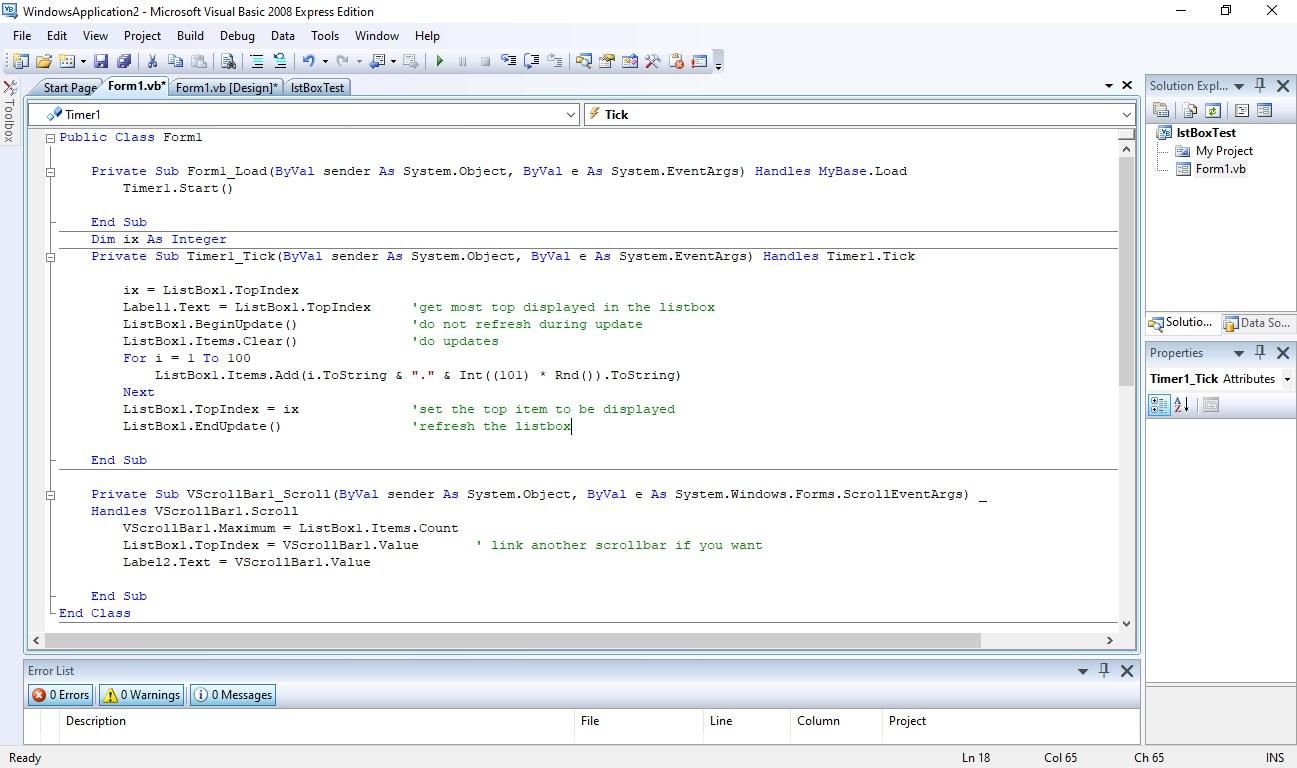Viewport: 1297px width, 768px height.
Task: Open the Debug menu
Action: pos(237,35)
